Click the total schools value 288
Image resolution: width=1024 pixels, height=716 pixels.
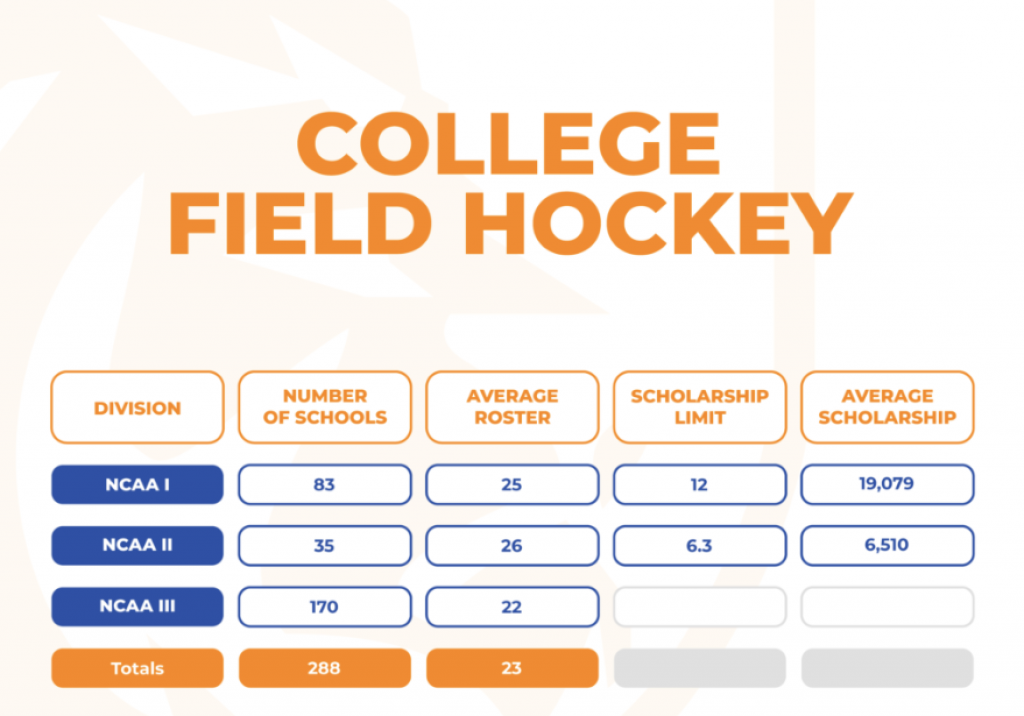pyautogui.click(x=324, y=668)
